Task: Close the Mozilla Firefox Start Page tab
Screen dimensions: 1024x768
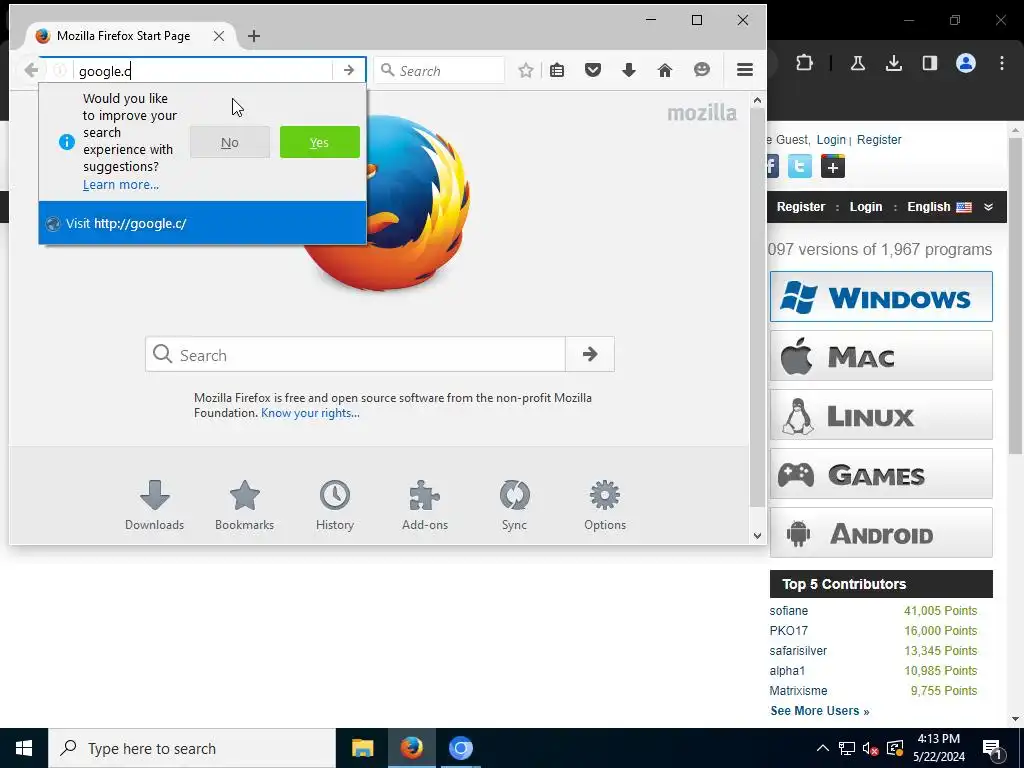Action: [x=219, y=36]
